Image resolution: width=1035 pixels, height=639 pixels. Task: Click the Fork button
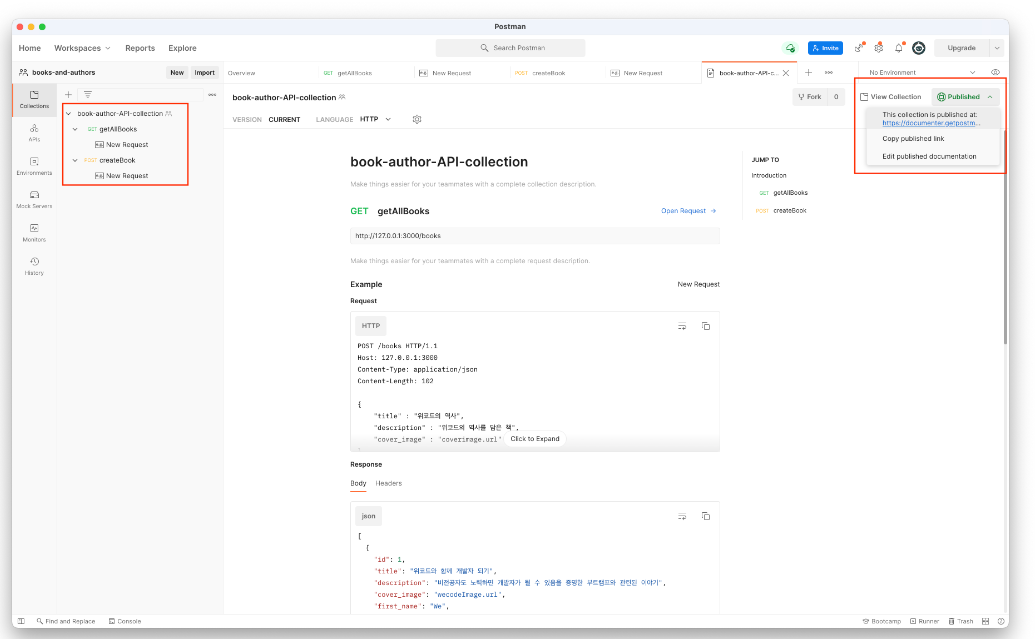(810, 97)
